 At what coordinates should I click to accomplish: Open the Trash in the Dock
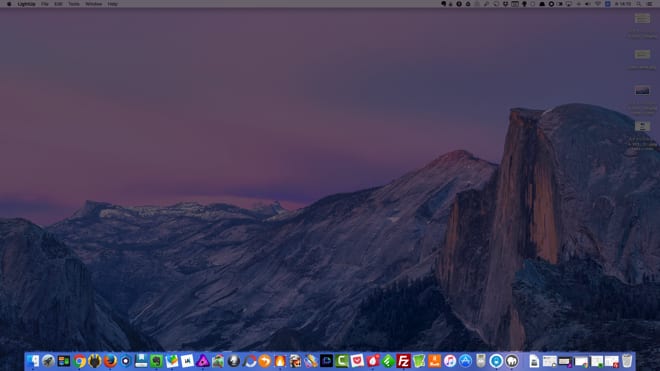pos(627,361)
